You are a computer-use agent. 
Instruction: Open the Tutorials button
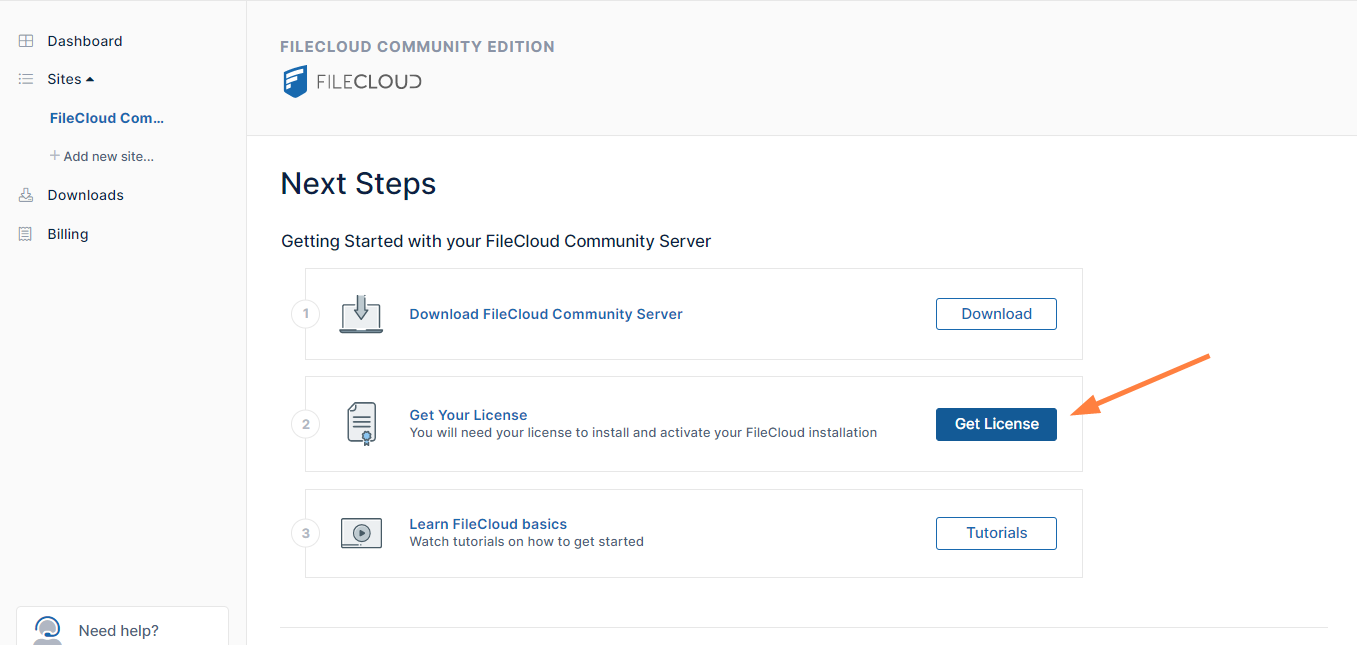tap(995, 532)
